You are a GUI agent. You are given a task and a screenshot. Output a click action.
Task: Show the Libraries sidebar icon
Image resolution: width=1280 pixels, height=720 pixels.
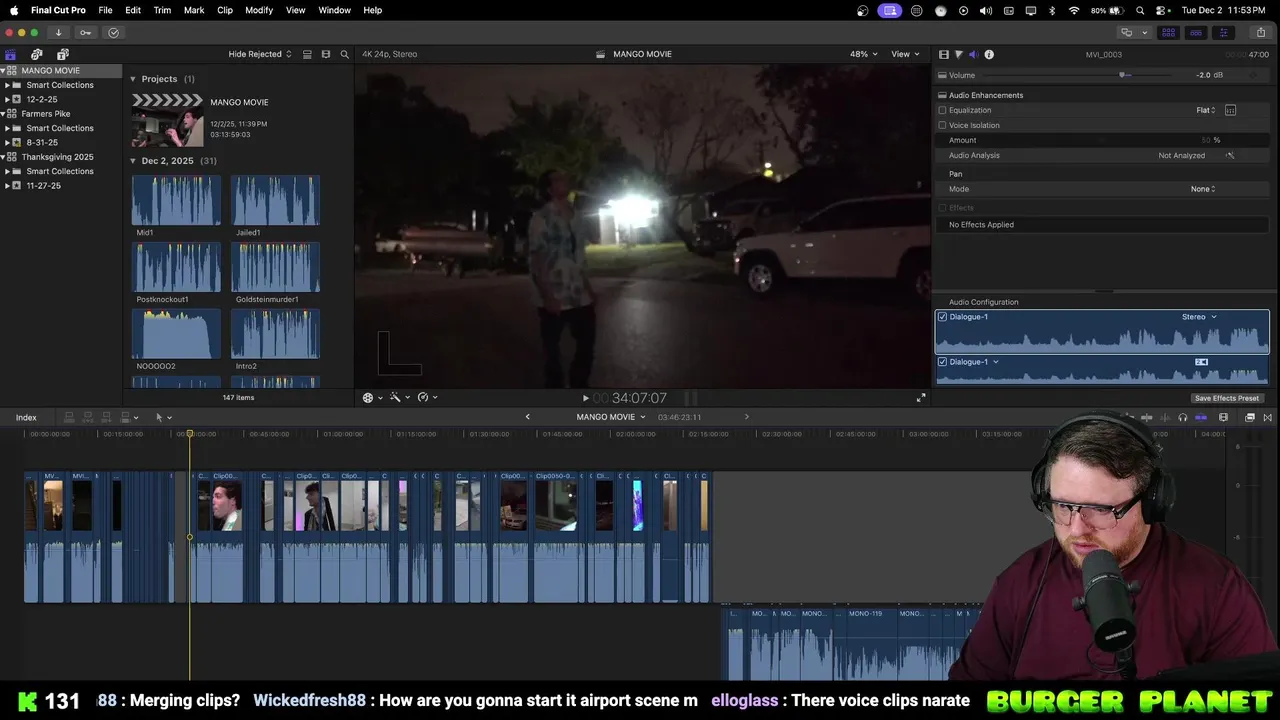point(11,54)
